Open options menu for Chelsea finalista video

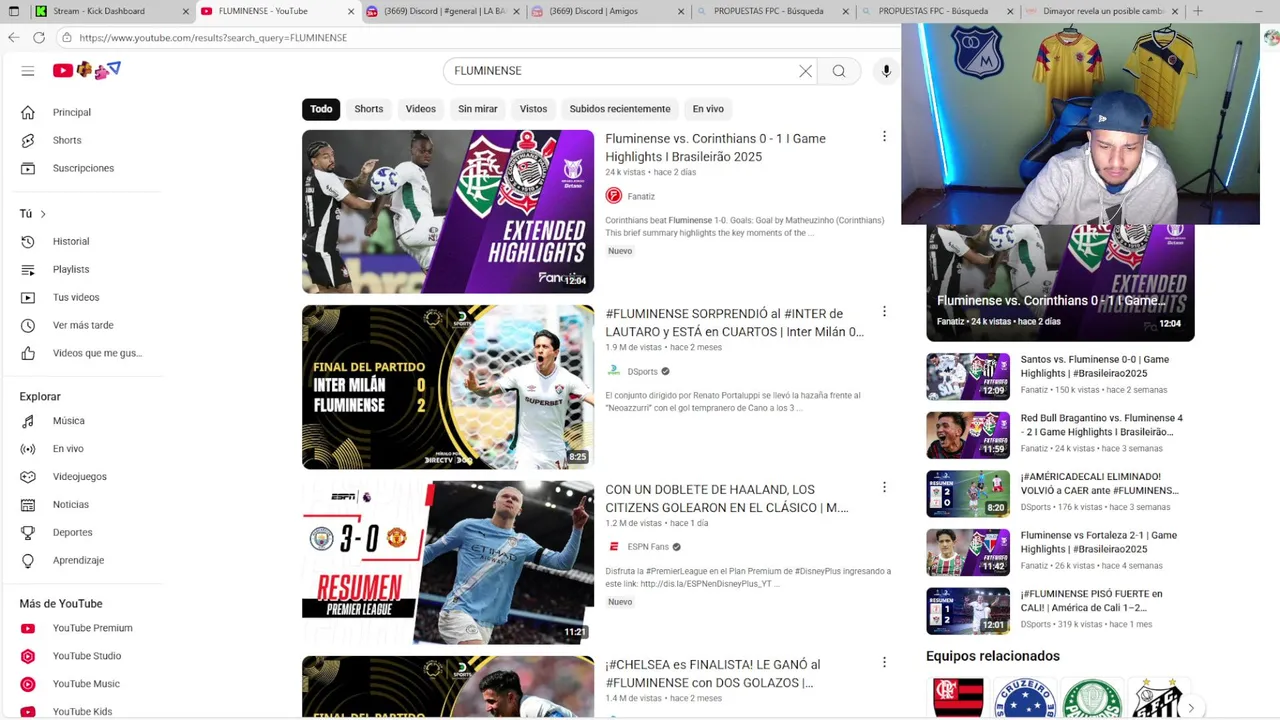click(x=884, y=662)
